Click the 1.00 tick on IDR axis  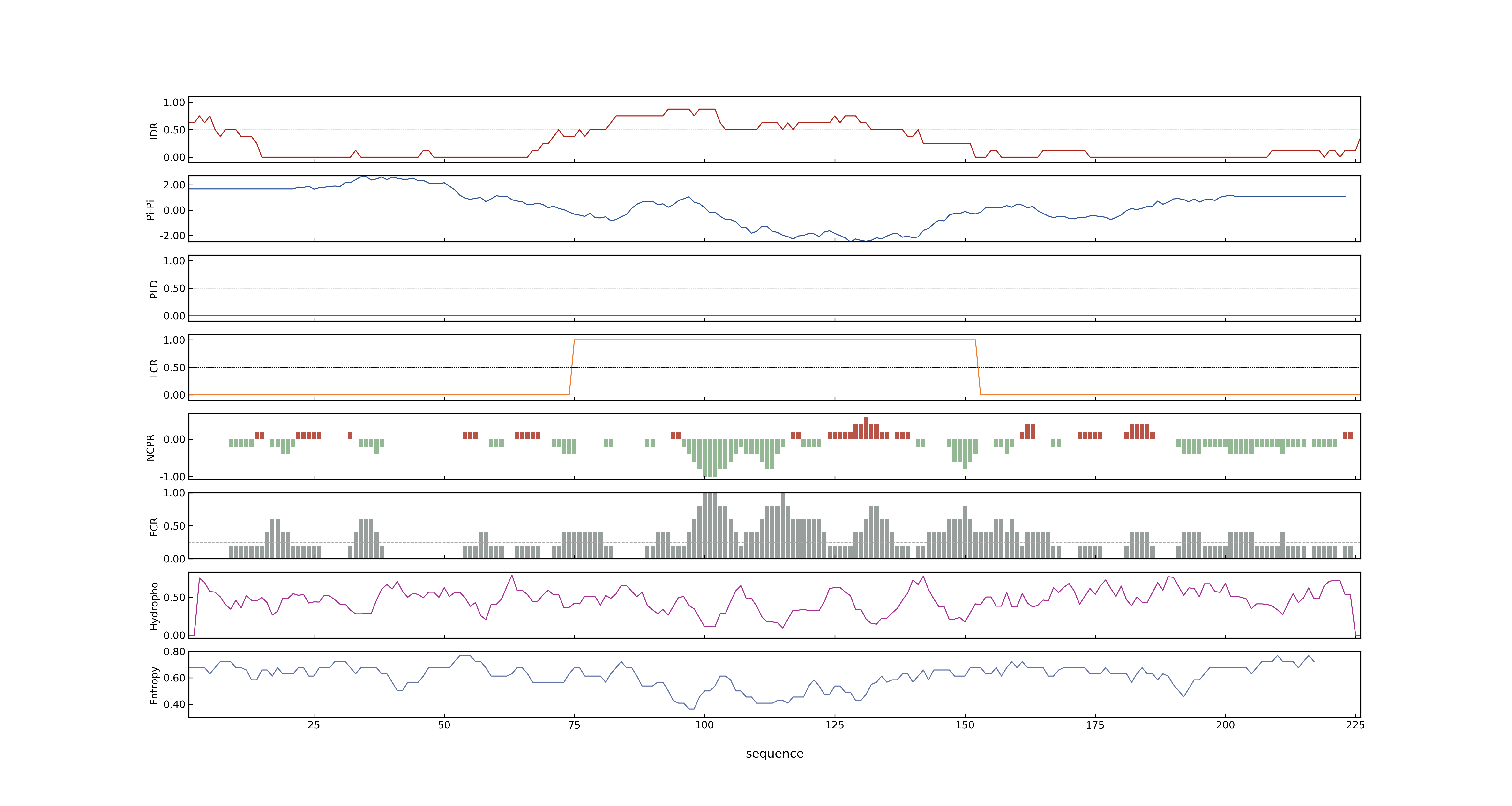pos(174,103)
